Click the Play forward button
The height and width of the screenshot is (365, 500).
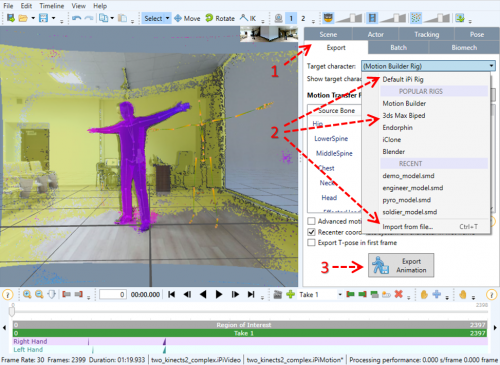tap(219, 294)
